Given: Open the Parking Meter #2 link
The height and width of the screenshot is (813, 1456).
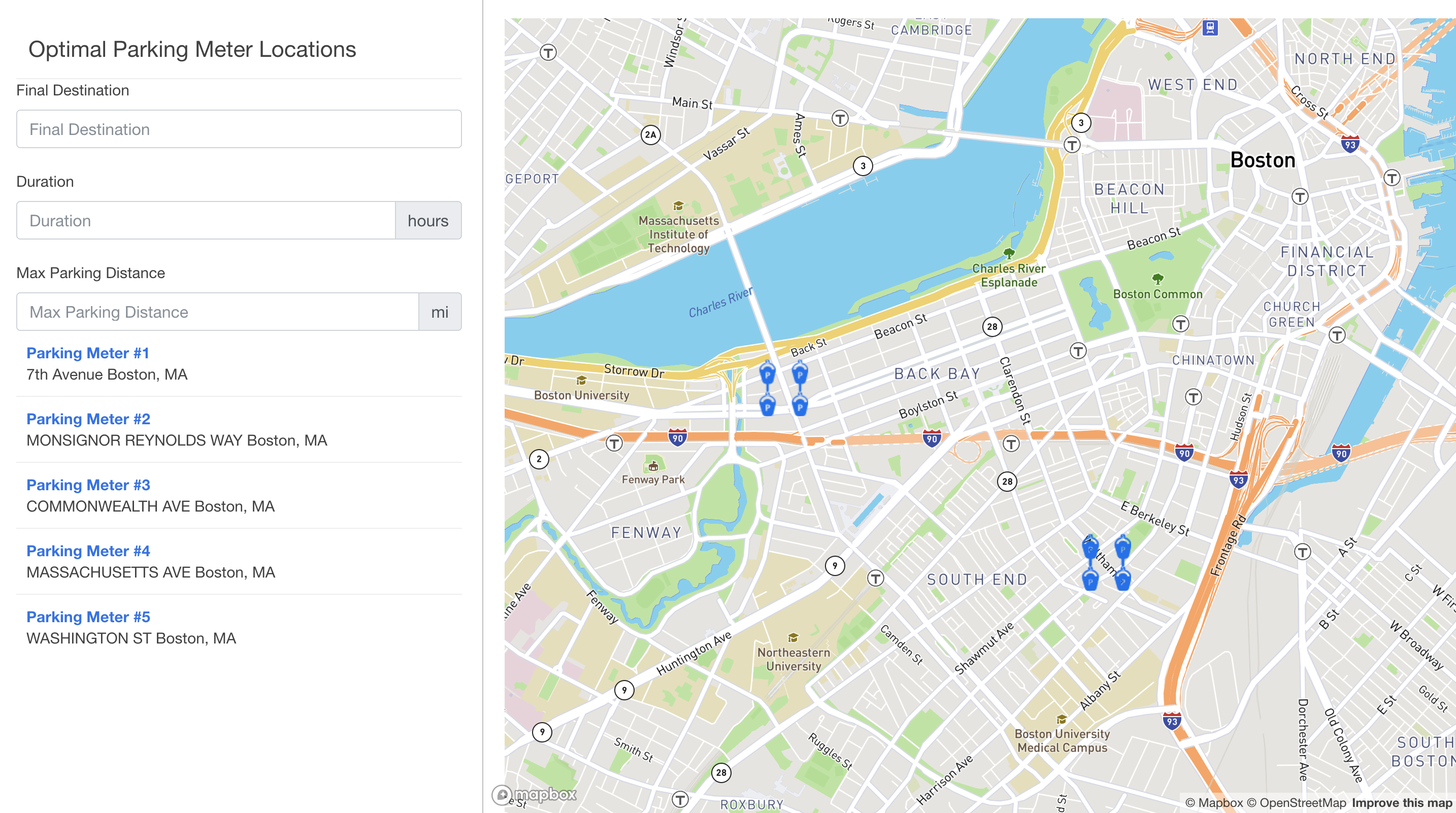Looking at the screenshot, I should click(88, 419).
